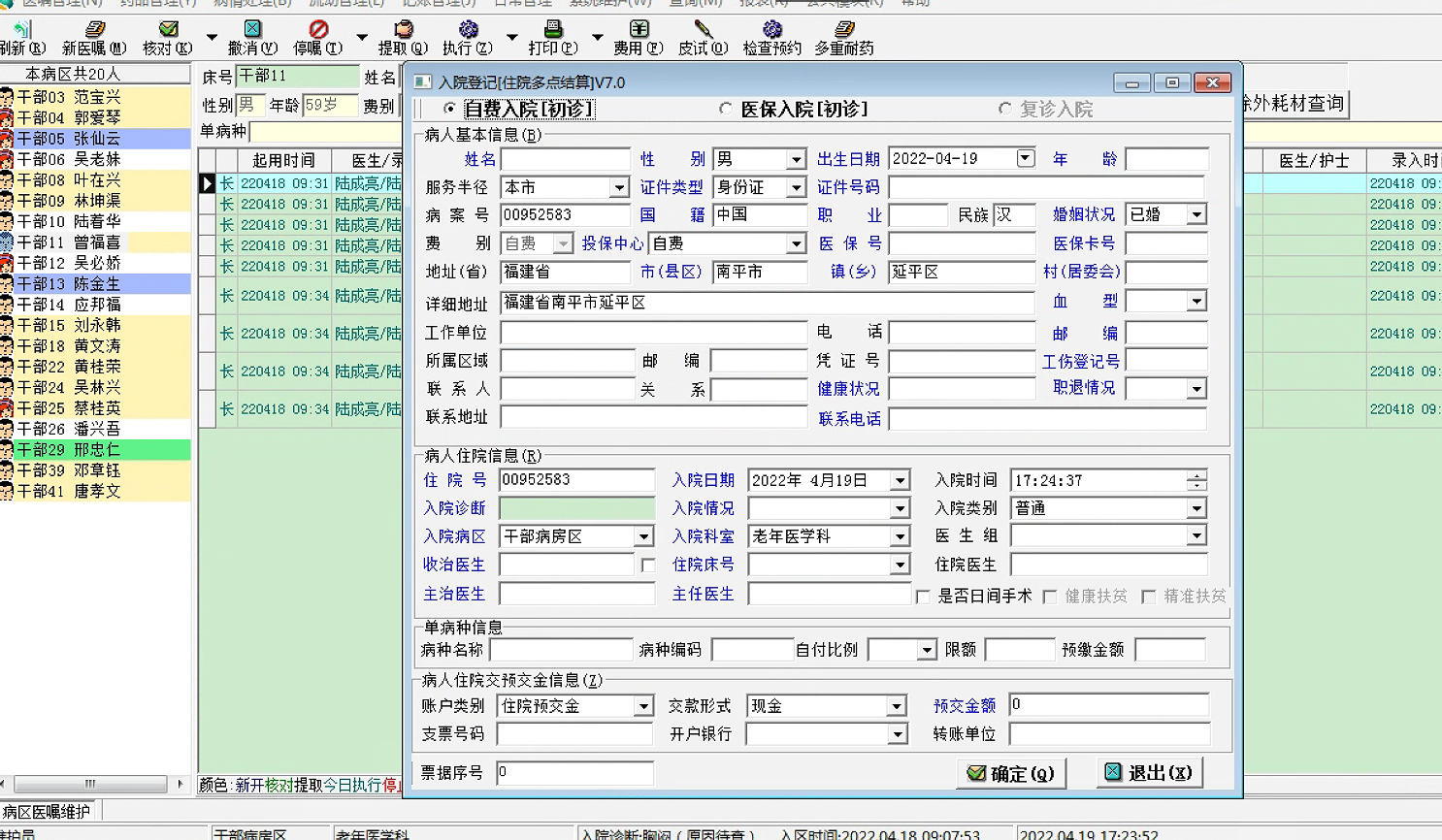Click patient icon beside 干部06 吴老妹
1442x840 pixels.
[x=7, y=159]
